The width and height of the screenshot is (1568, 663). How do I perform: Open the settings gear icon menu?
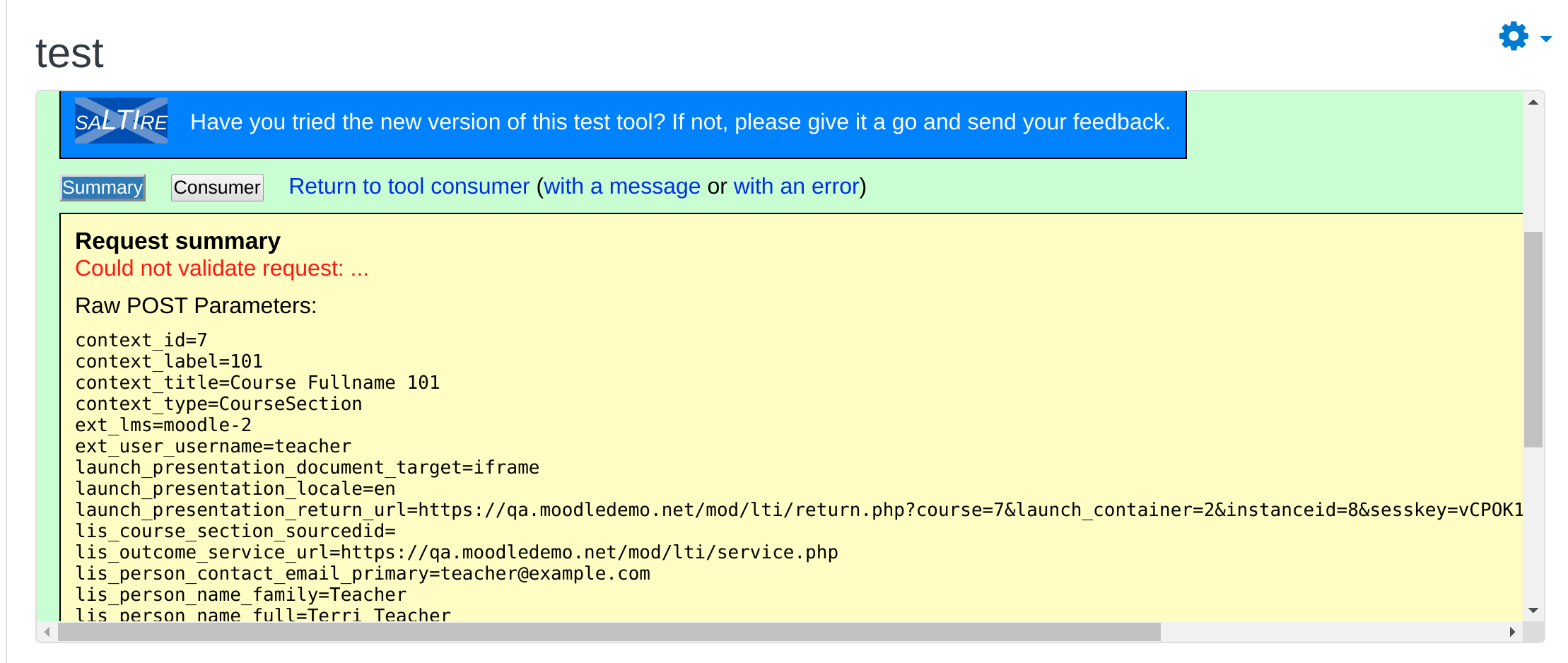click(1514, 36)
